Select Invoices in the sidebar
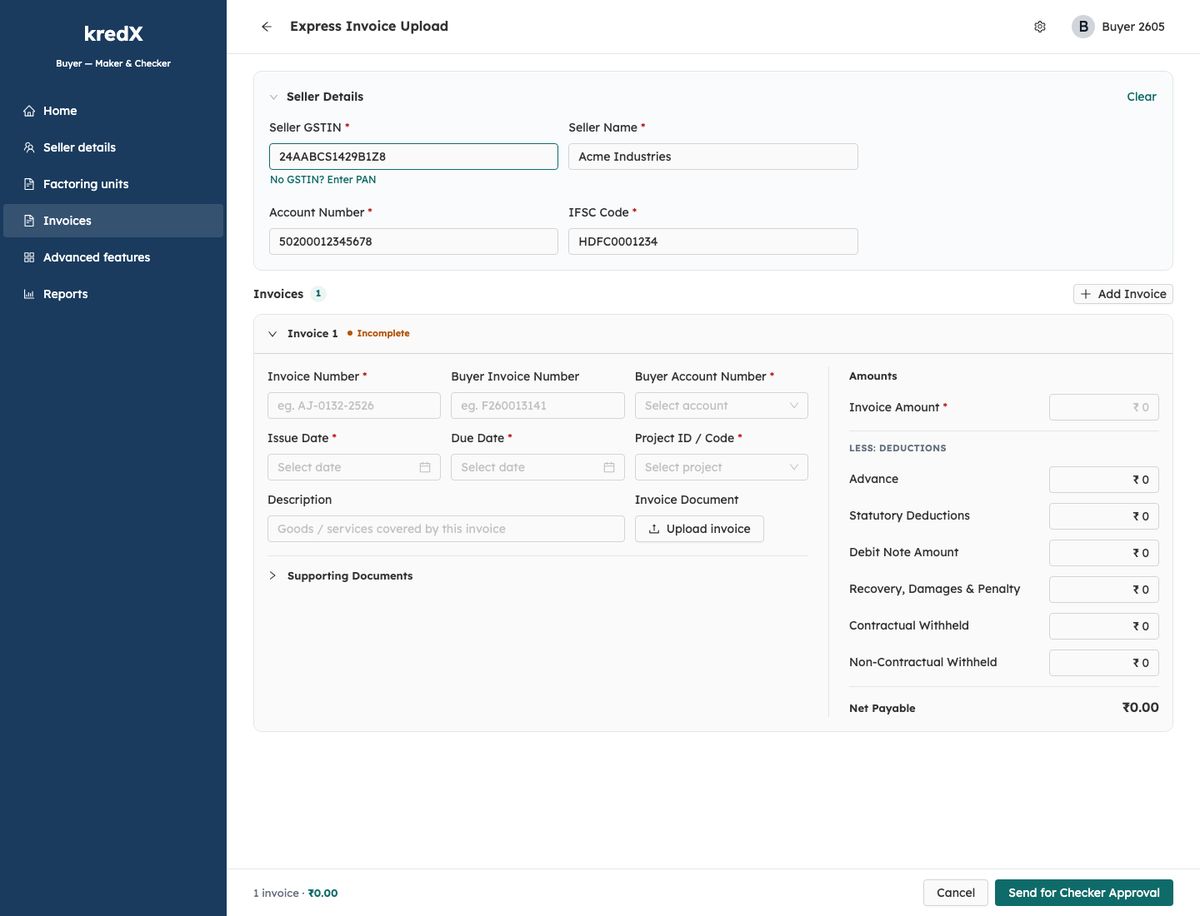The width and height of the screenshot is (1200, 916). coord(113,221)
